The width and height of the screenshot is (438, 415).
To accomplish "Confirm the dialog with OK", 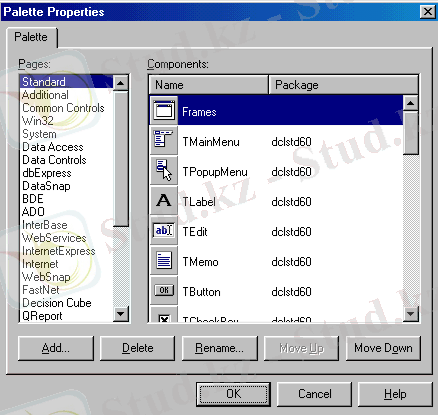I will tap(233, 394).
